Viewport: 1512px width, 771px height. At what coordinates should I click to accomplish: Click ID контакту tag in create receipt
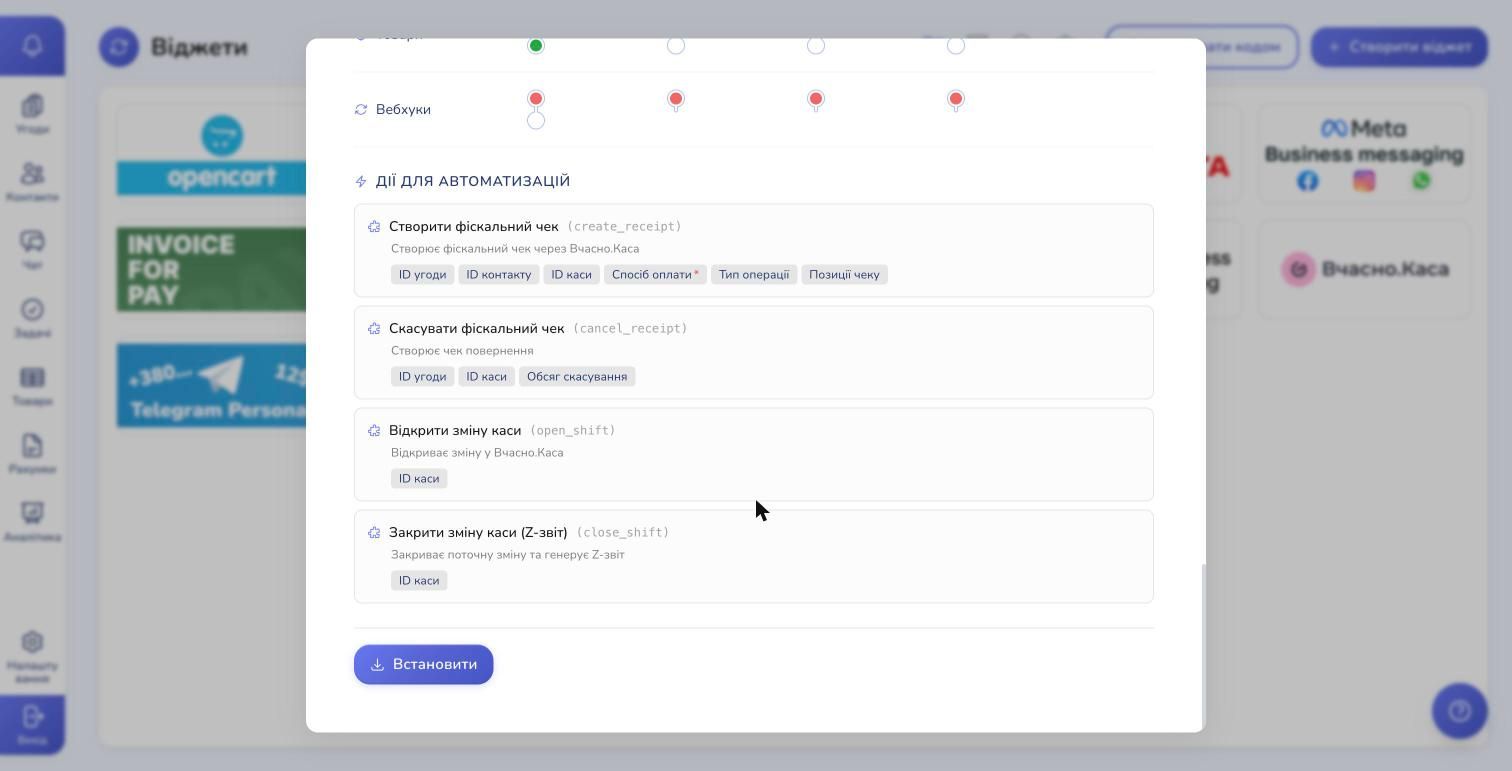coord(499,275)
